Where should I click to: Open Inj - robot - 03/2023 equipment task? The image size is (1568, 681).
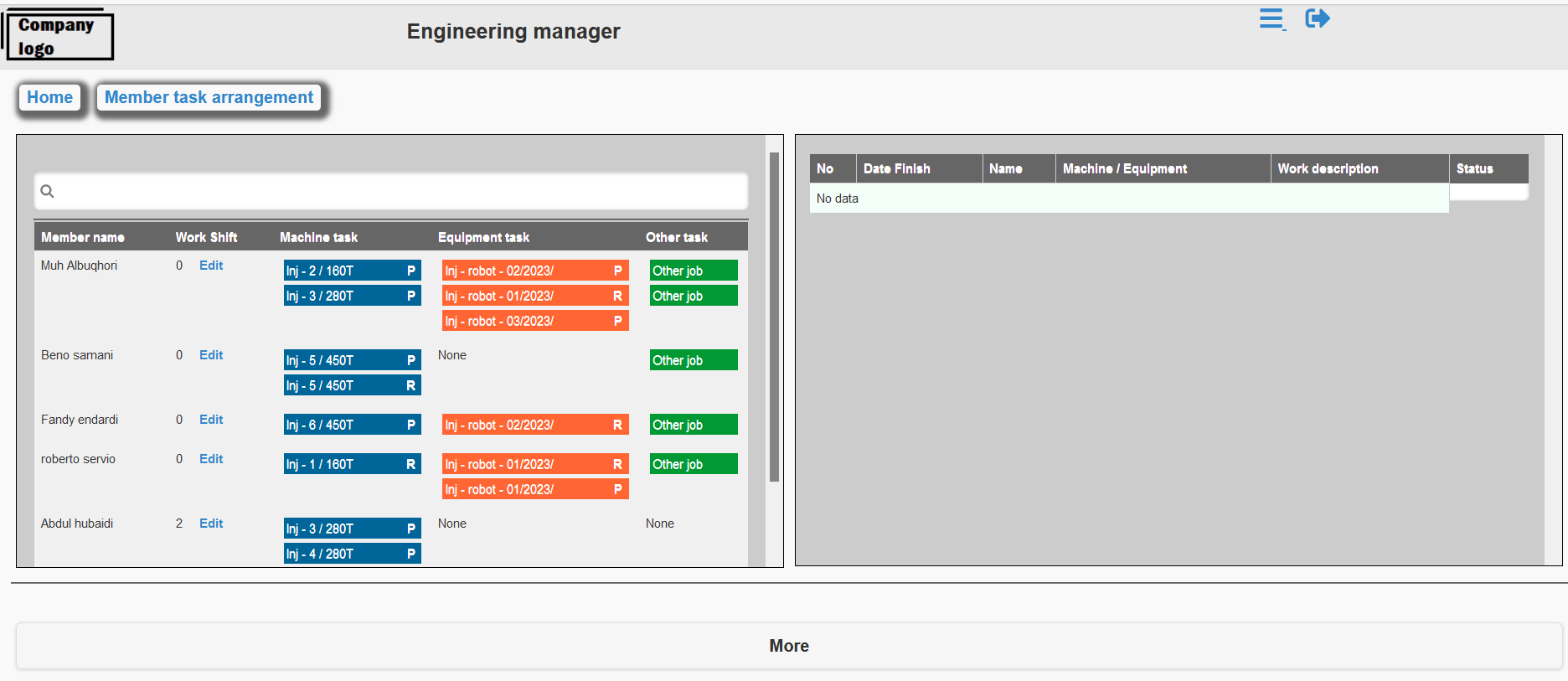click(x=534, y=321)
